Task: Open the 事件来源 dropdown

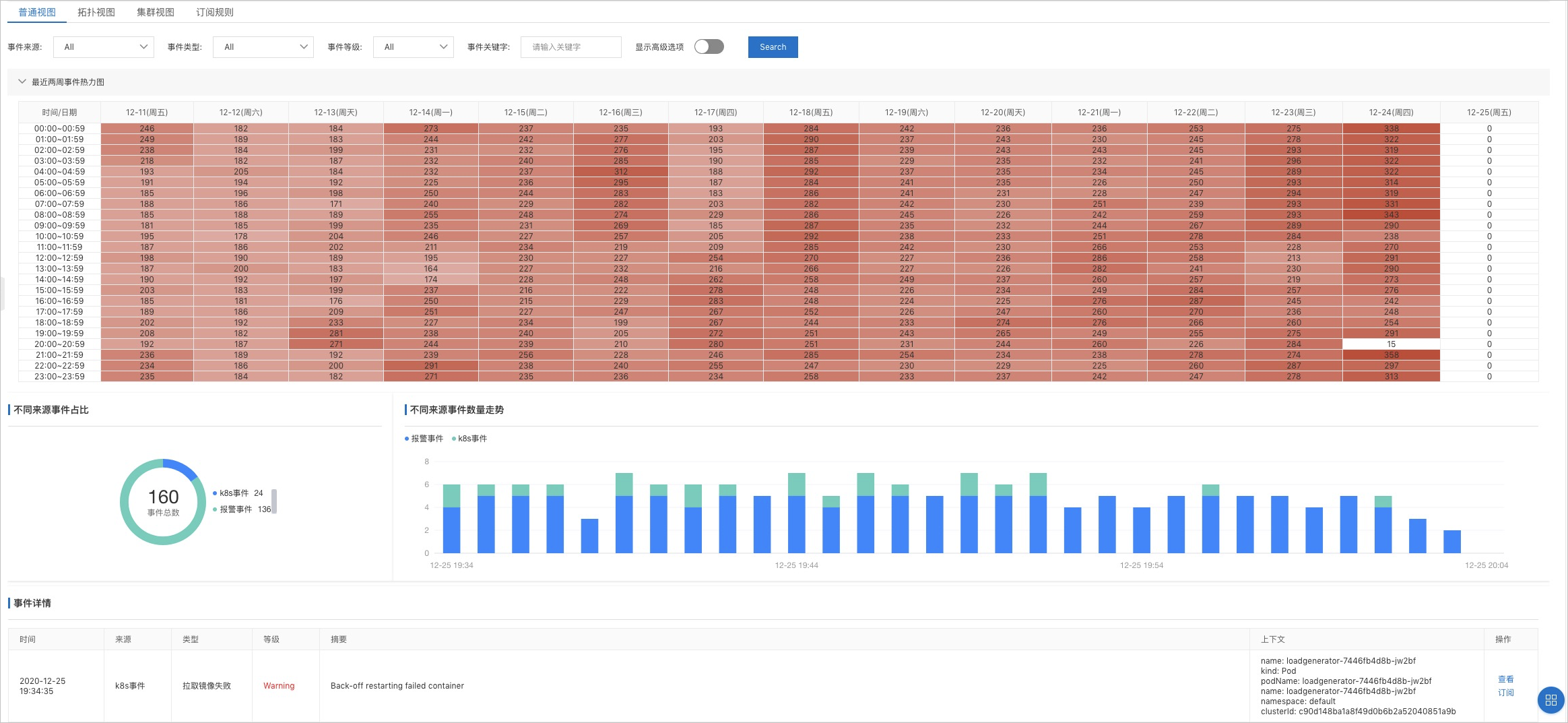Action: pyautogui.click(x=104, y=47)
